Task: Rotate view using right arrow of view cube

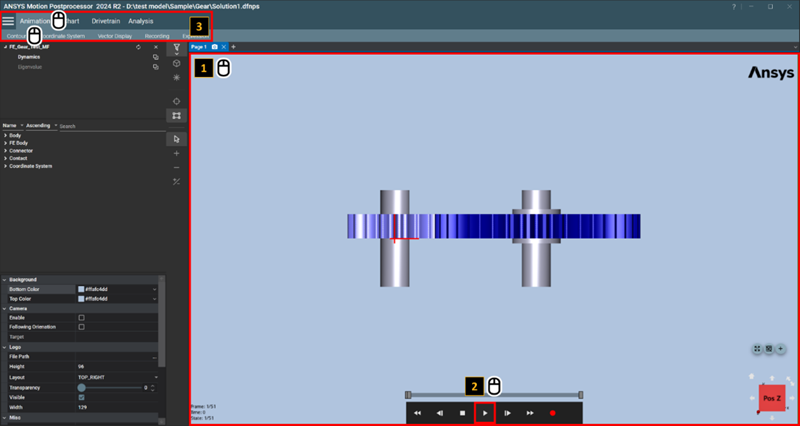Action: click(792, 397)
